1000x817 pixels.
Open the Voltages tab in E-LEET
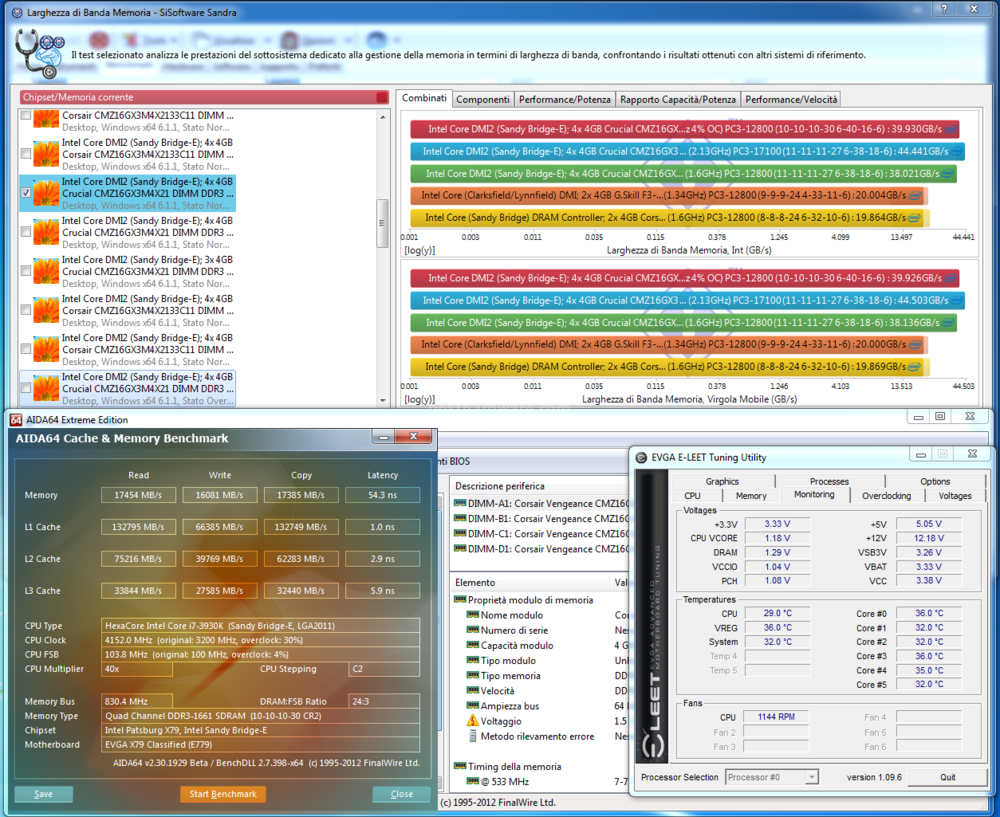(955, 496)
